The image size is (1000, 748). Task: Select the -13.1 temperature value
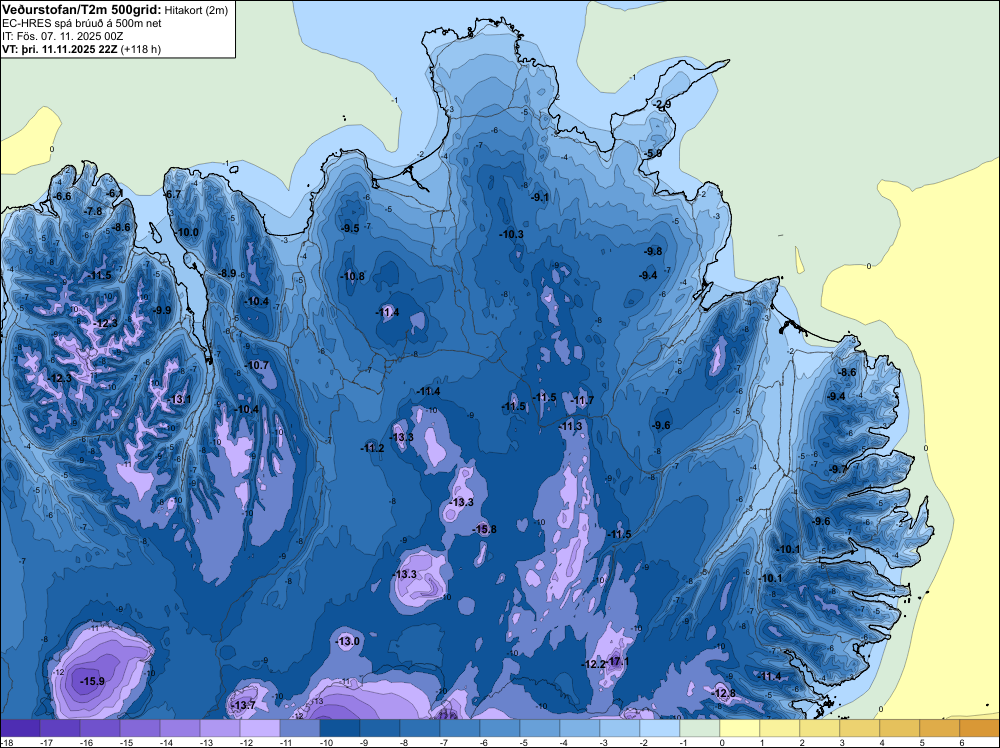[179, 399]
